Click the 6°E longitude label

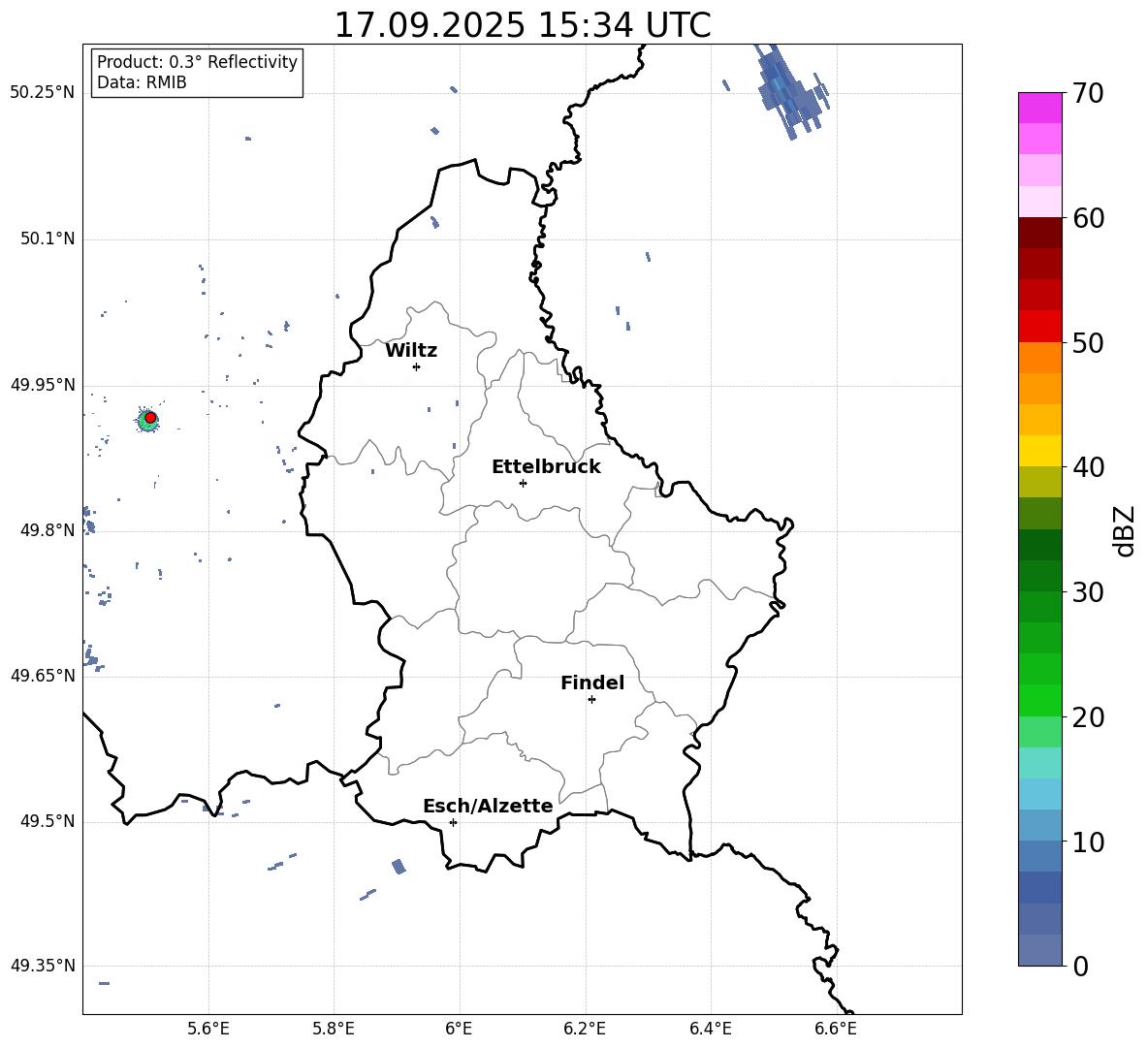point(459,1029)
